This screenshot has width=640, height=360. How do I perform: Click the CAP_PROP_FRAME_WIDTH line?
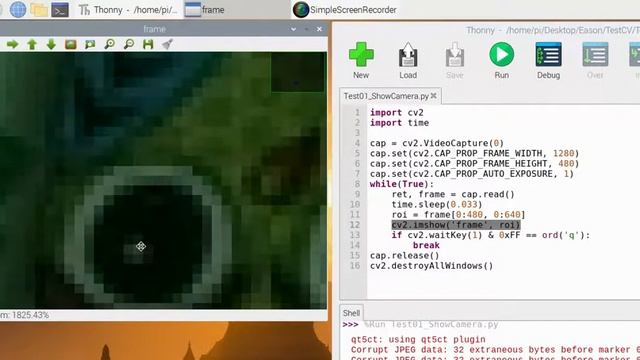point(474,153)
